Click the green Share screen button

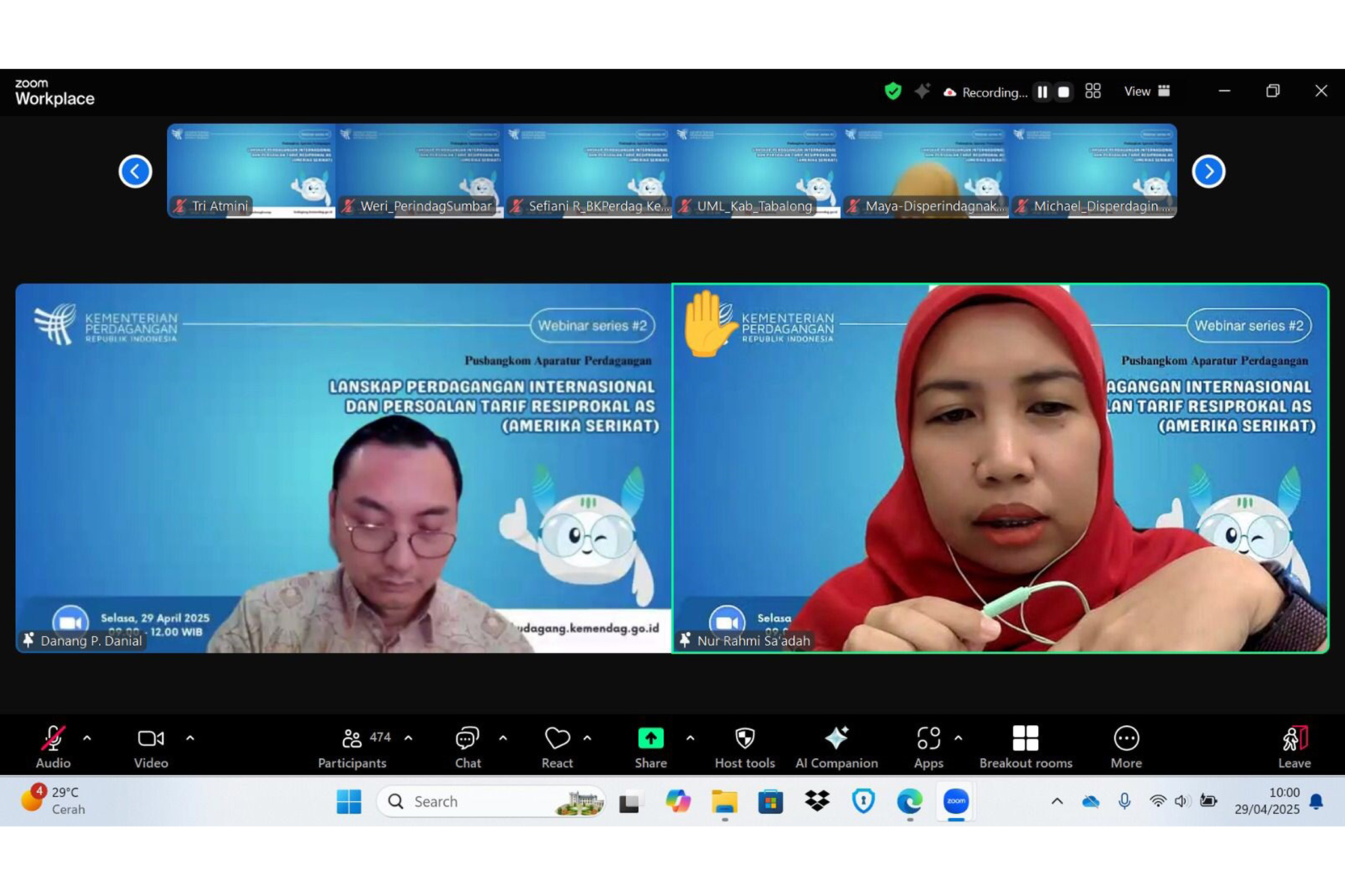[651, 746]
